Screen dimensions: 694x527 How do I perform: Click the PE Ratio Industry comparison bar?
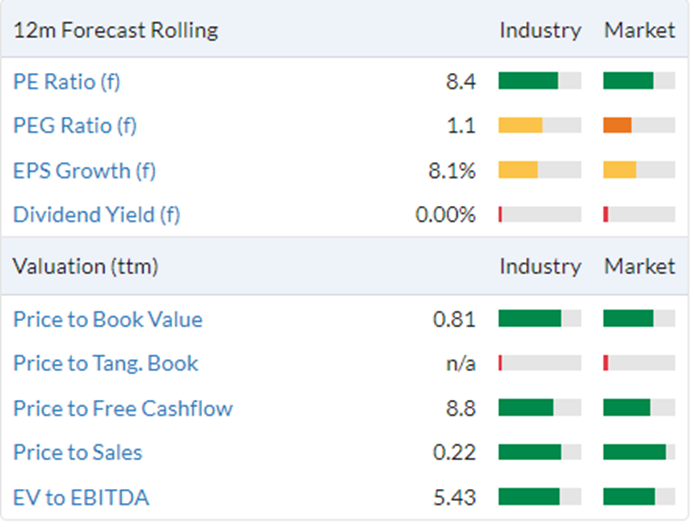[x=540, y=81]
